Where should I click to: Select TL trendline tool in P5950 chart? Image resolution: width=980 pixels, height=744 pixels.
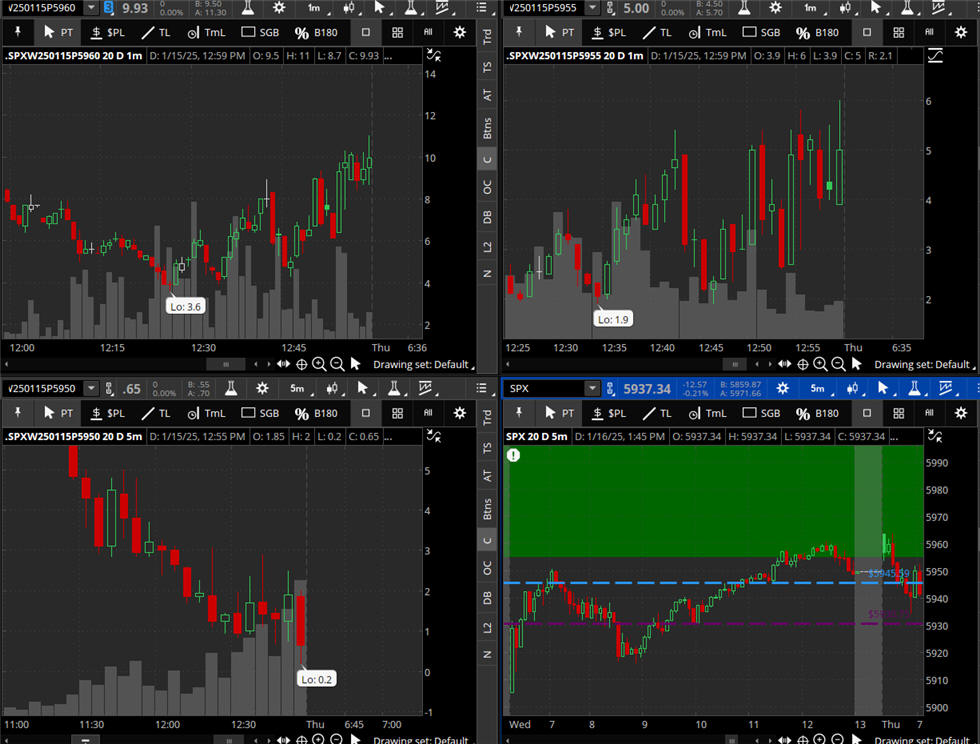156,413
